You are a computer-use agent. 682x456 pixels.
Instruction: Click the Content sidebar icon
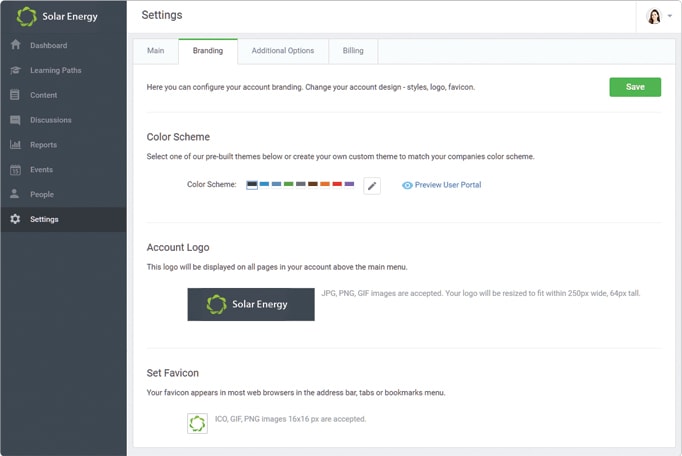coord(15,95)
